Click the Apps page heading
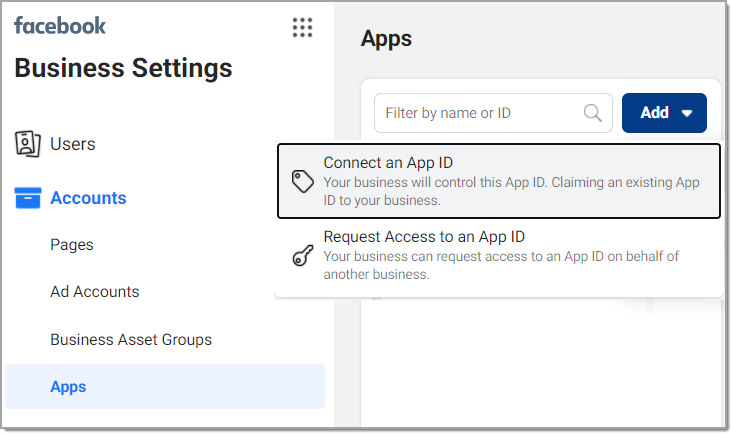This screenshot has width=732, height=436. point(386,39)
